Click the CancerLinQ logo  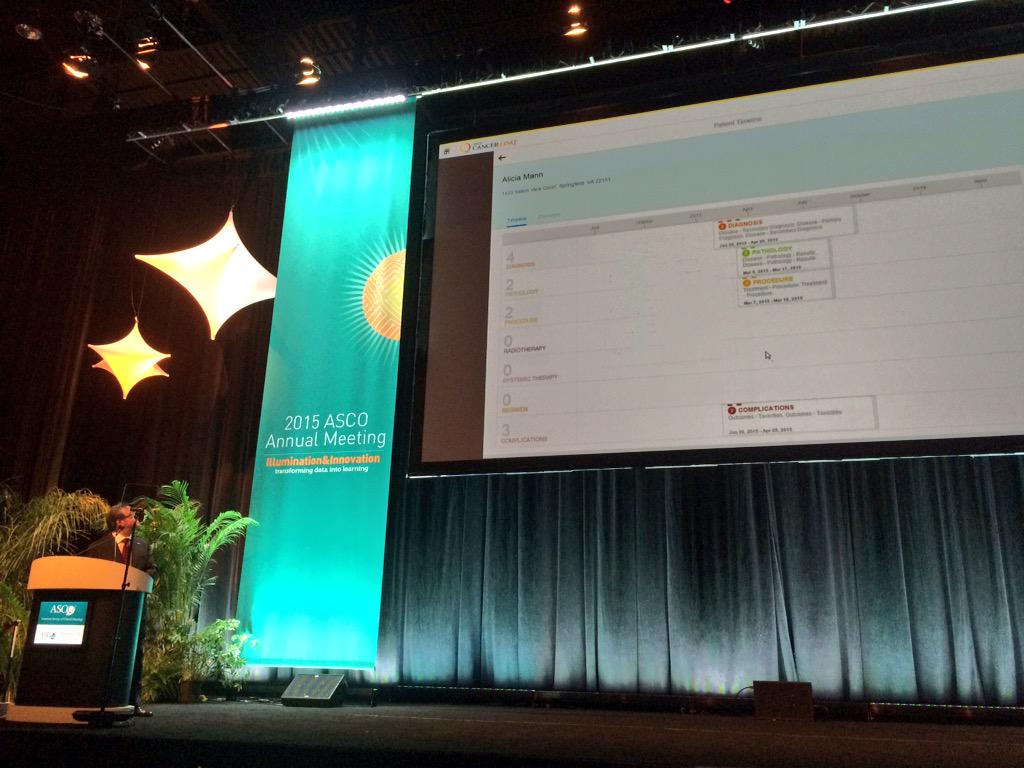[488, 146]
